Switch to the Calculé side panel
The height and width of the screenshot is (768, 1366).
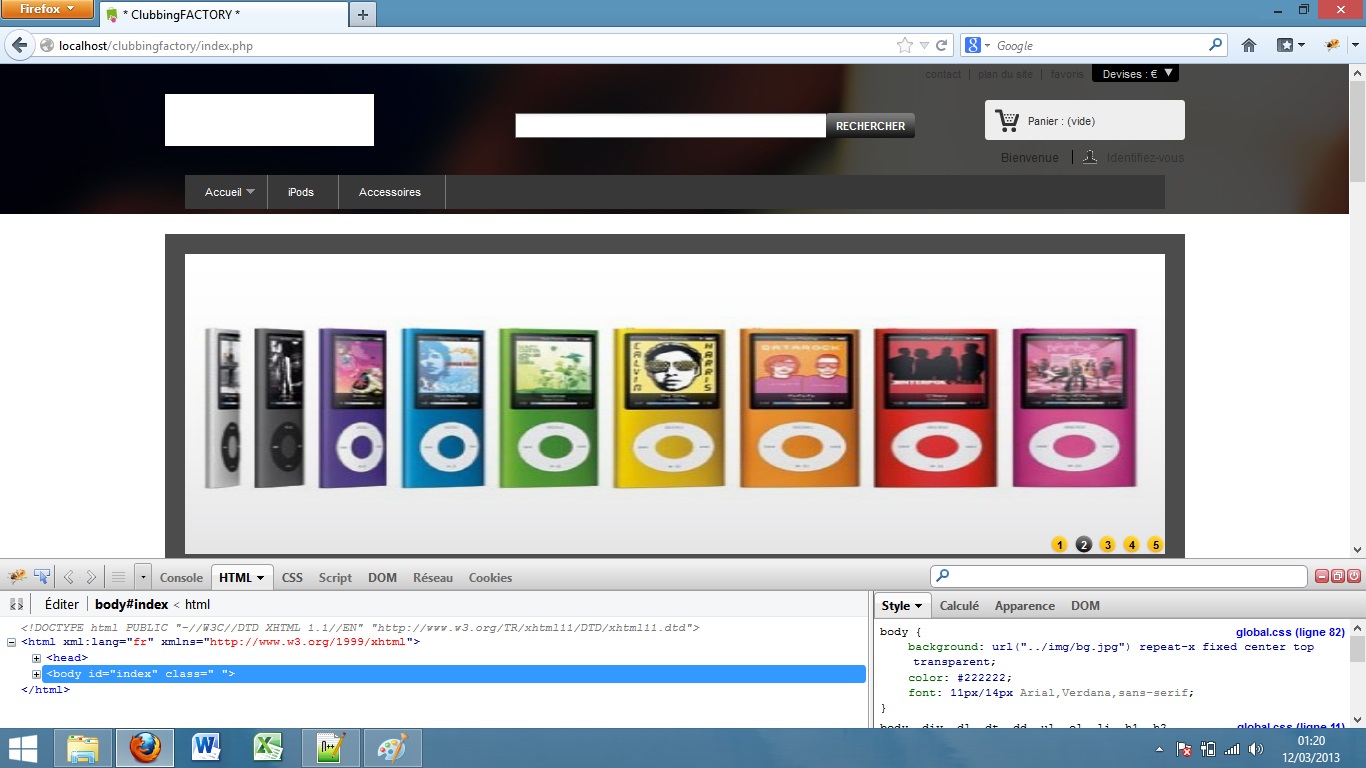pos(959,605)
